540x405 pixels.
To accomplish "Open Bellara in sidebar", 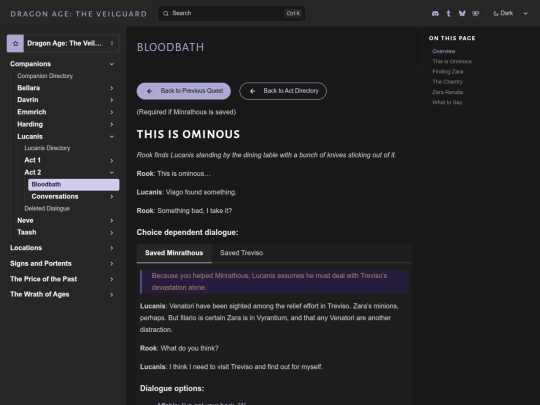I will point(29,88).
